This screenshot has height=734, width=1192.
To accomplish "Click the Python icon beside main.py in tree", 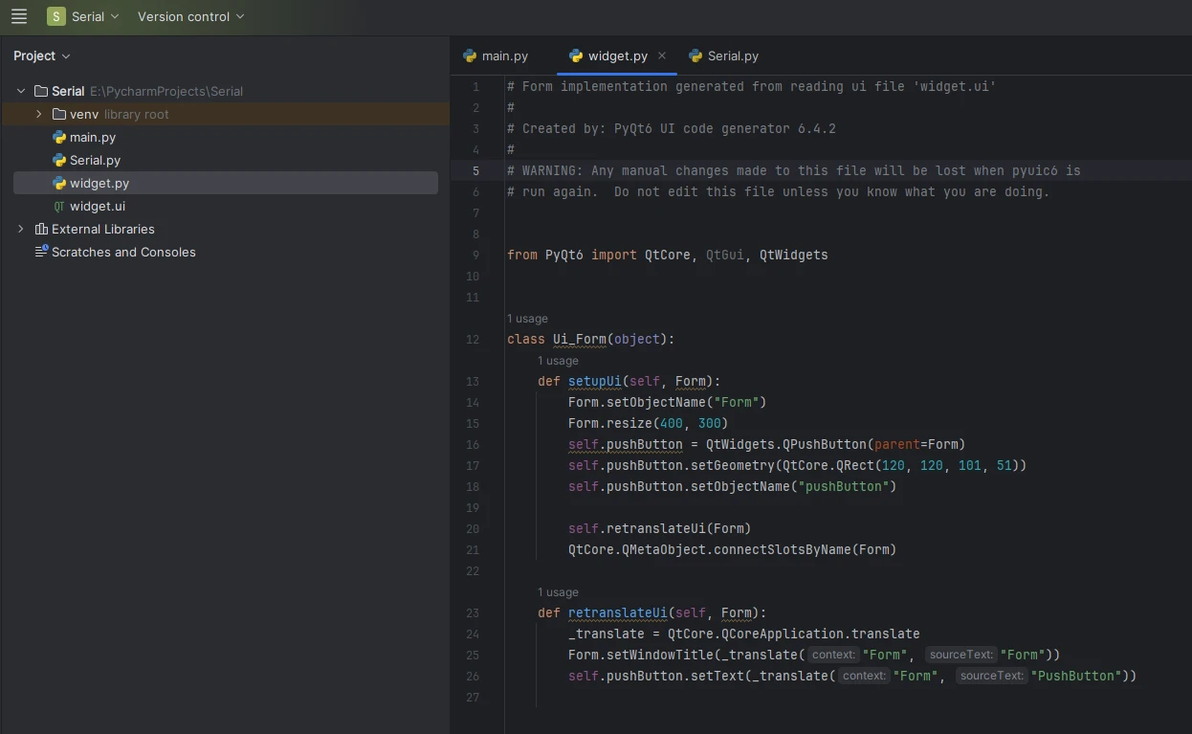I will [59, 137].
